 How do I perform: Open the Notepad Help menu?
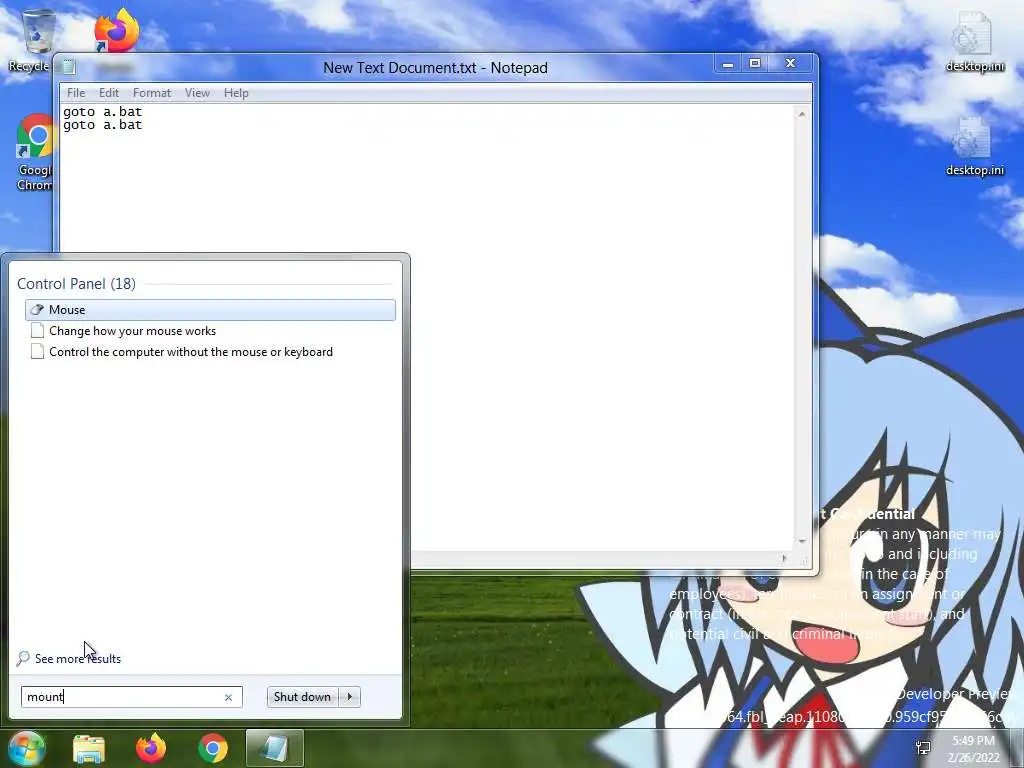point(236,93)
